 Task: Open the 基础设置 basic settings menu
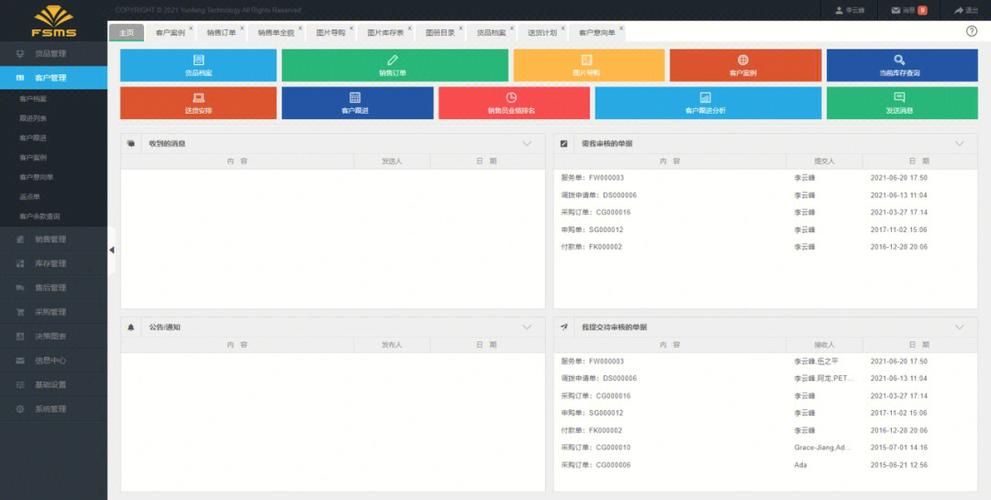pos(53,385)
